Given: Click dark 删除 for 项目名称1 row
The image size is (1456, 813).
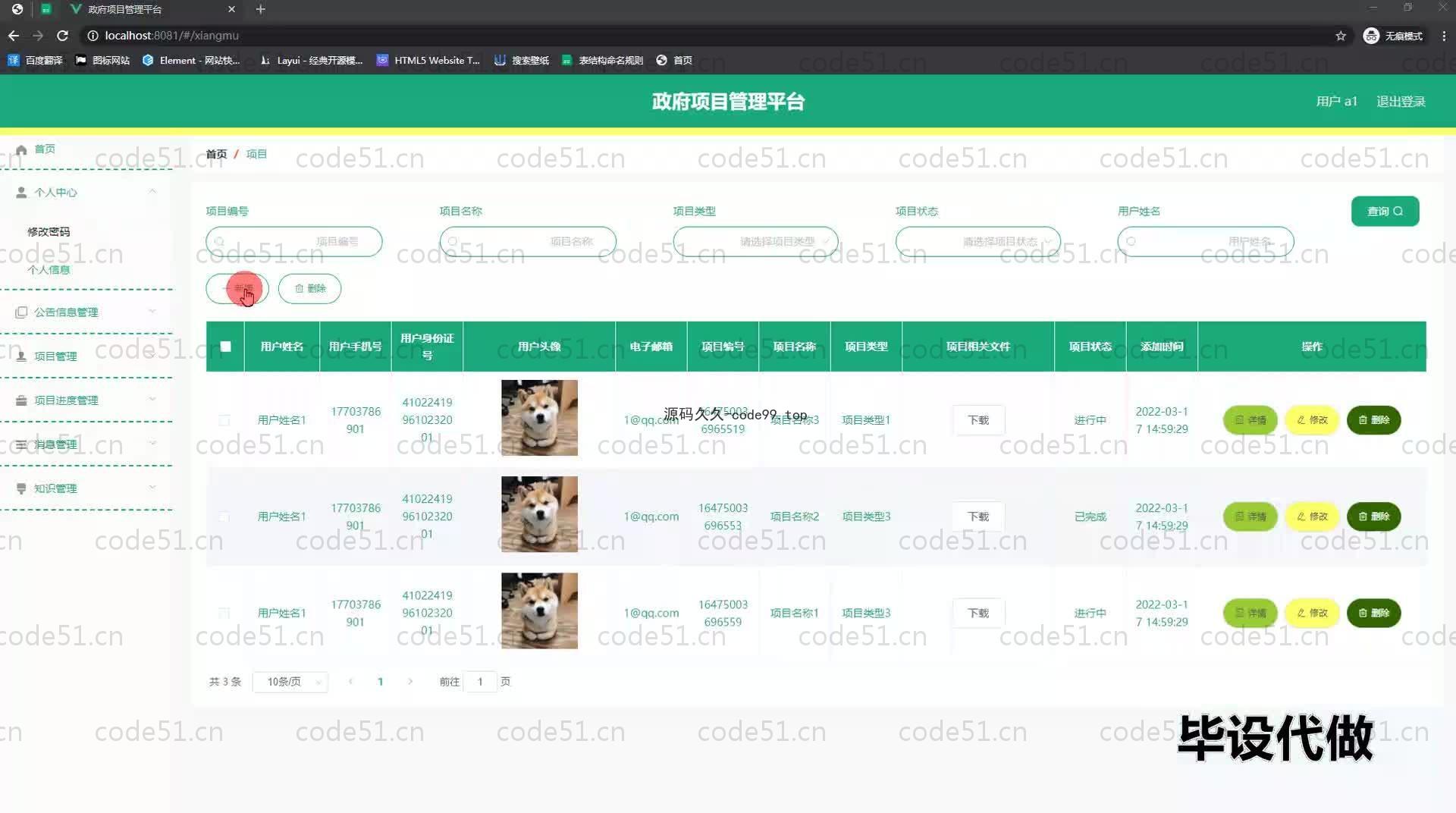Looking at the screenshot, I should pyautogui.click(x=1373, y=613).
